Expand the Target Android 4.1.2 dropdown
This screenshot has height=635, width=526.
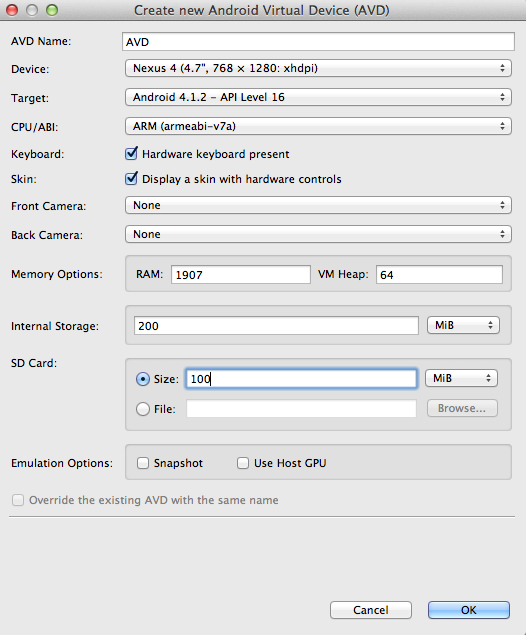318,97
